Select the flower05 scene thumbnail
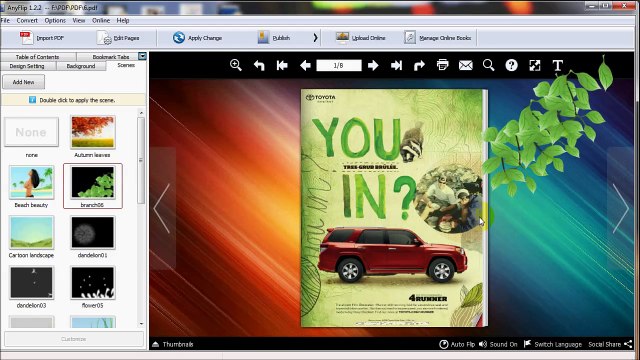Image resolution: width=640 pixels, height=360 pixels. coord(93,282)
